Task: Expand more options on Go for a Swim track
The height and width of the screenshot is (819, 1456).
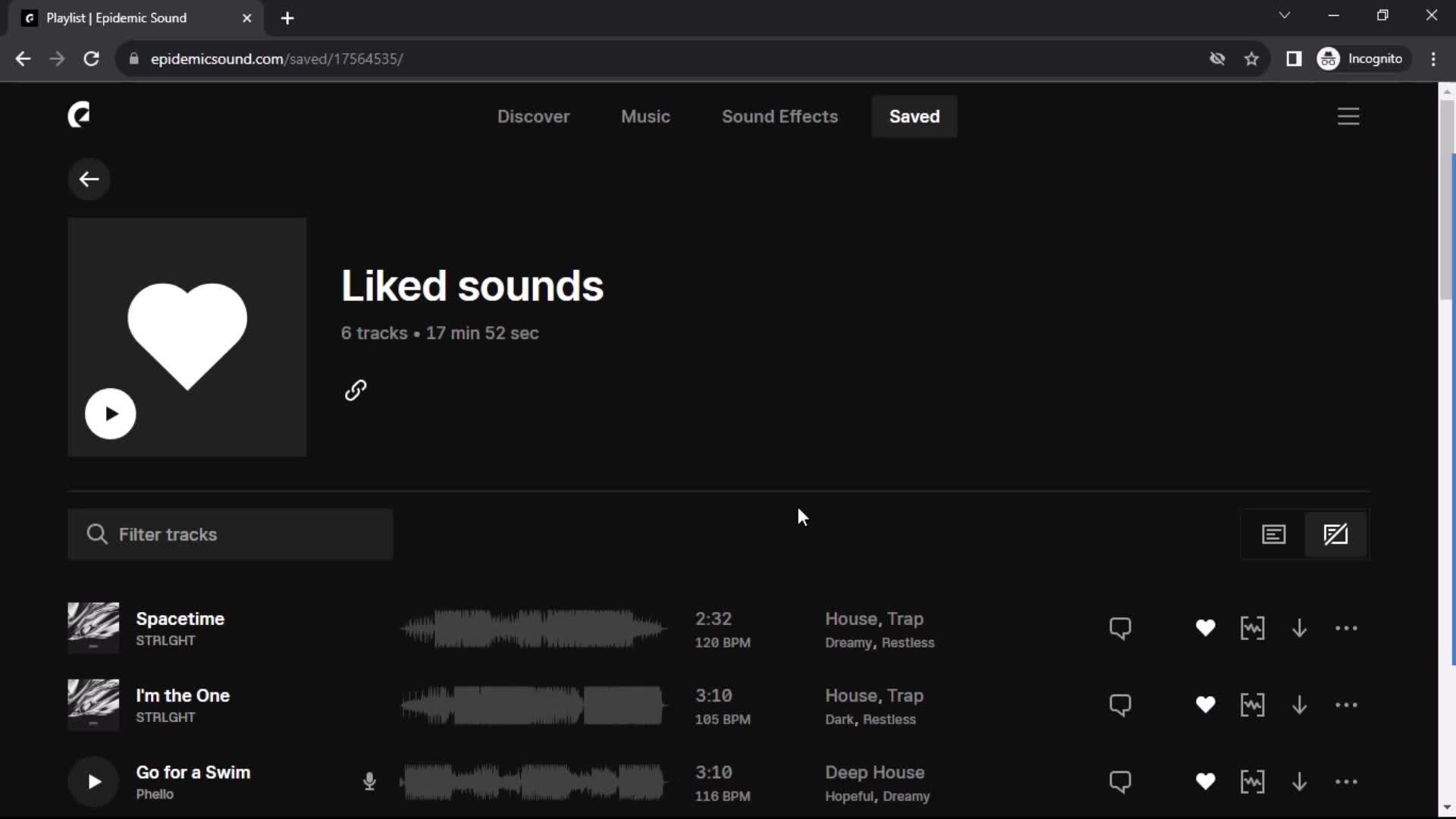Action: click(1348, 781)
